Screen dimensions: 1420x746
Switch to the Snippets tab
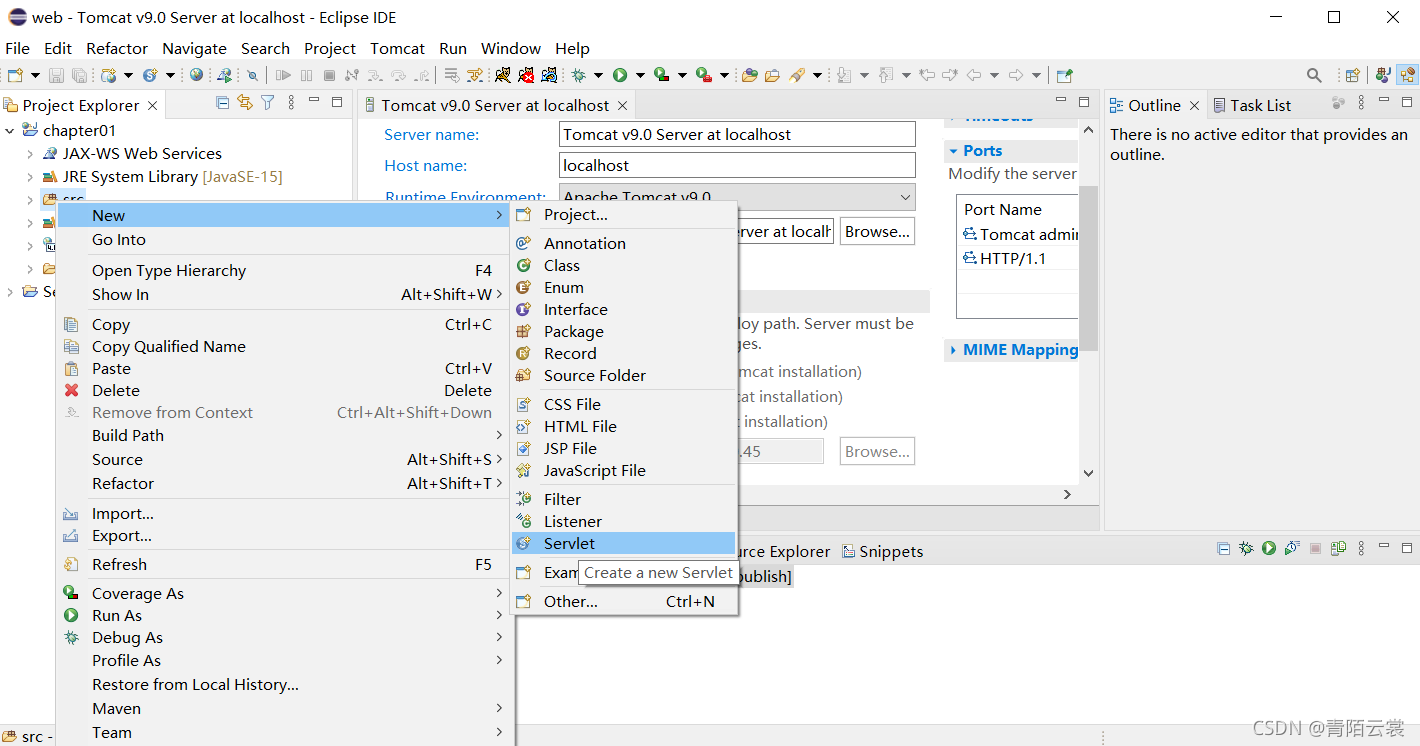click(x=882, y=551)
